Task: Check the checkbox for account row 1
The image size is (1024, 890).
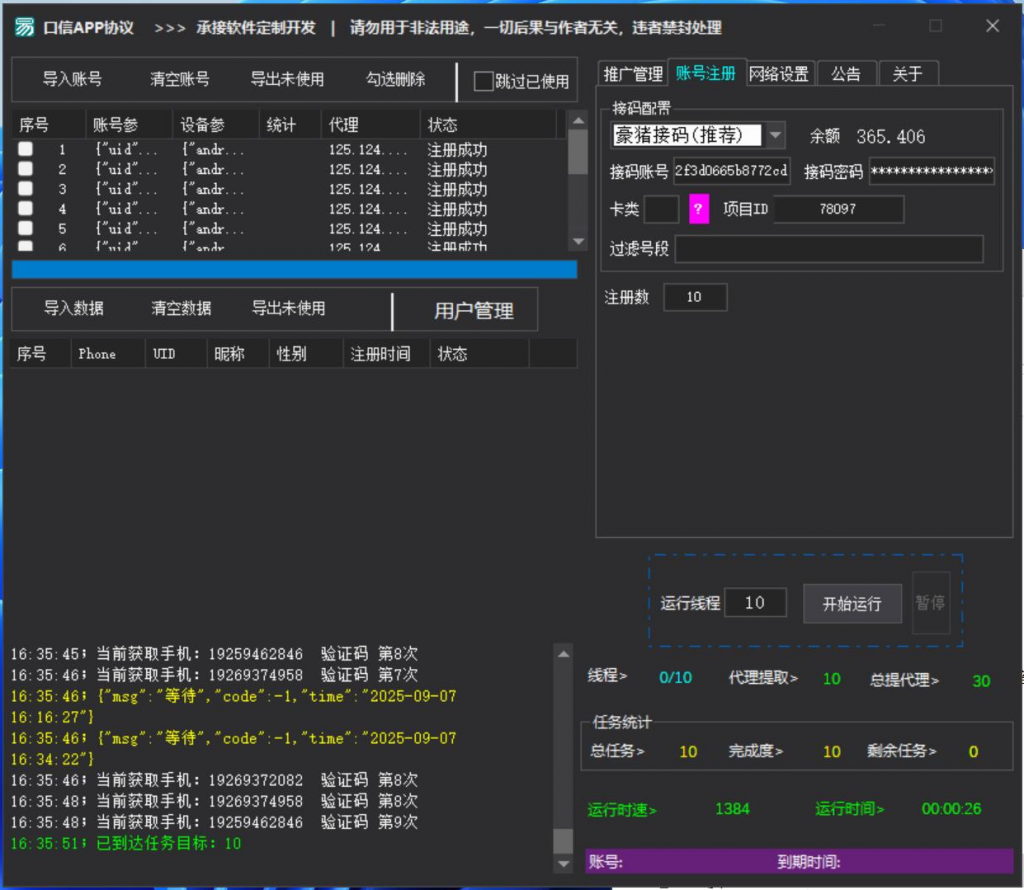Action: click(x=26, y=150)
